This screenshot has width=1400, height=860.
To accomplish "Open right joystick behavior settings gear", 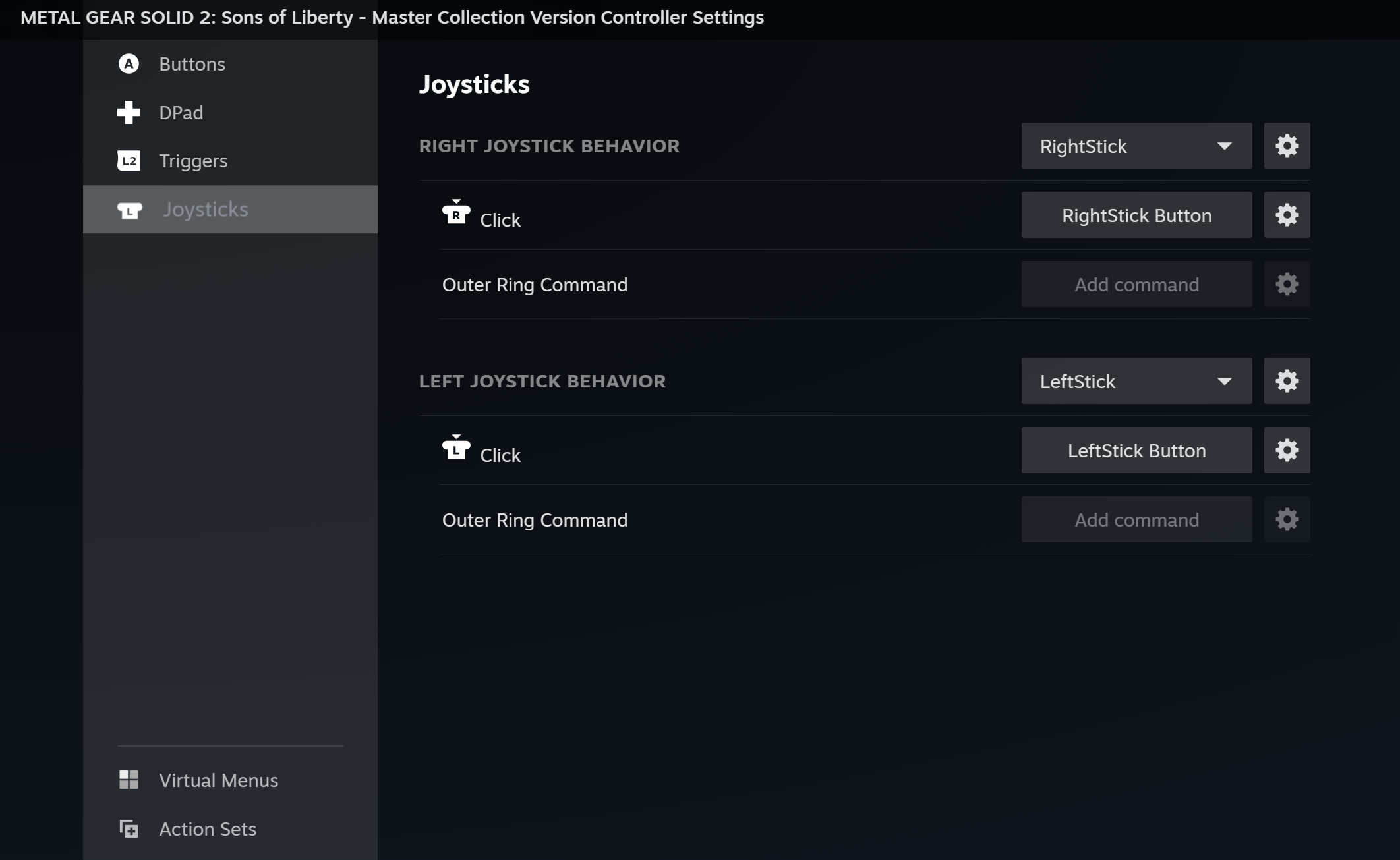I will coord(1287,146).
